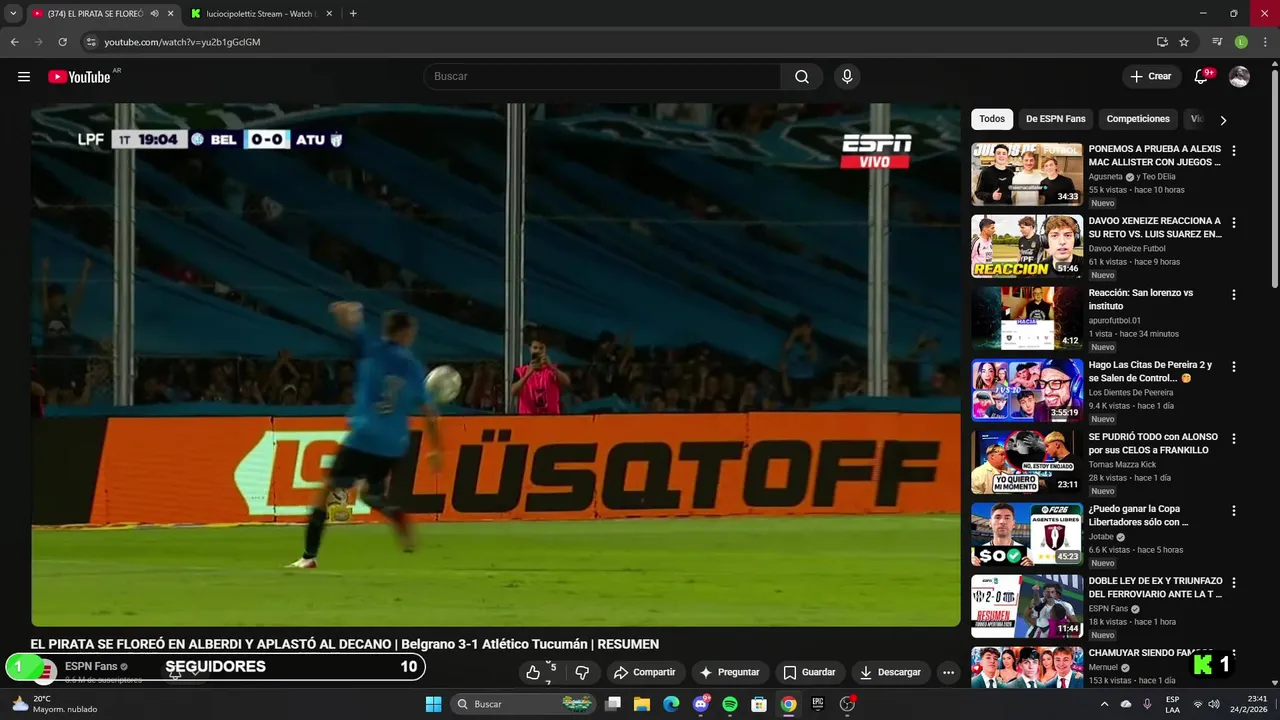Open Chrome media controls icon
Viewport: 1280px width, 720px height.
point(1217,42)
